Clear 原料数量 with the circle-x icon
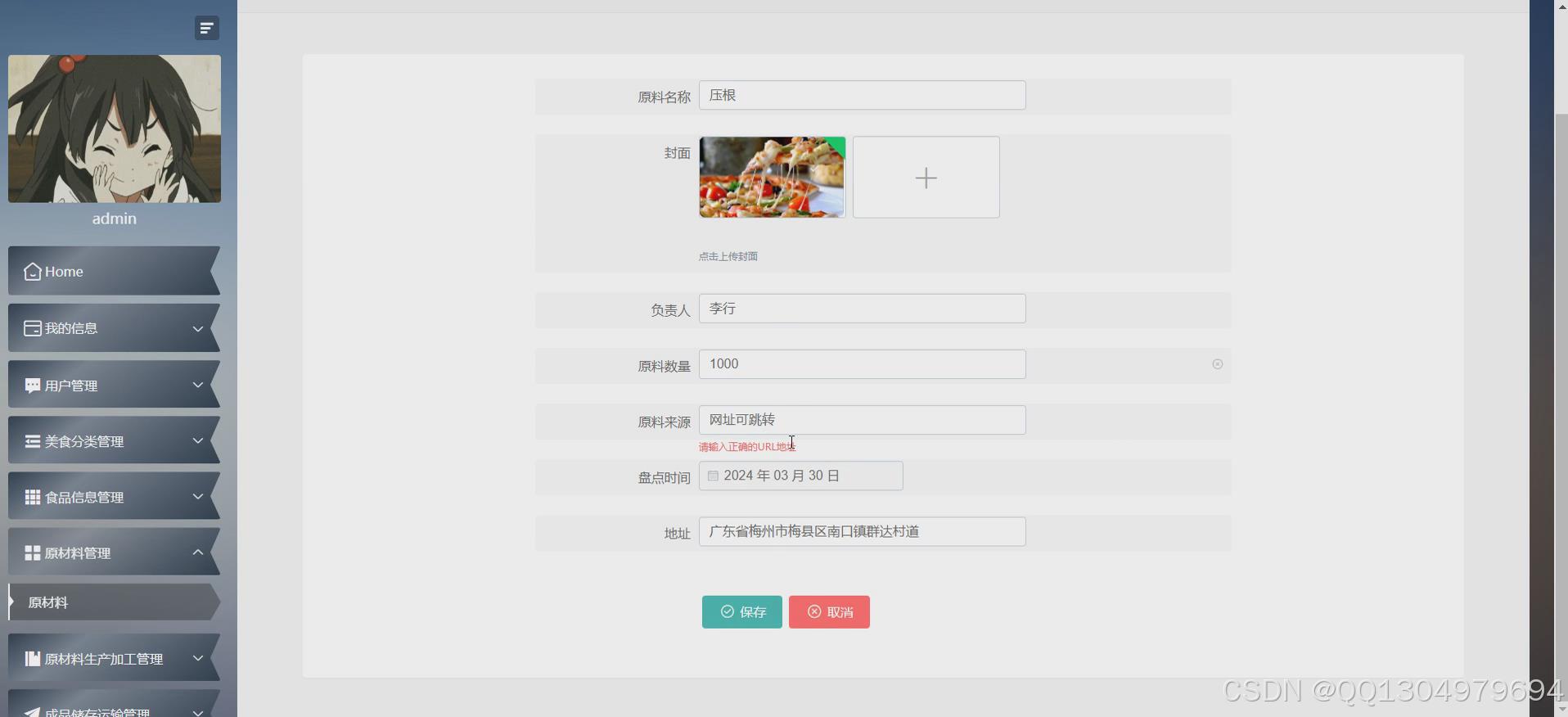The height and width of the screenshot is (717, 1568). click(1217, 364)
